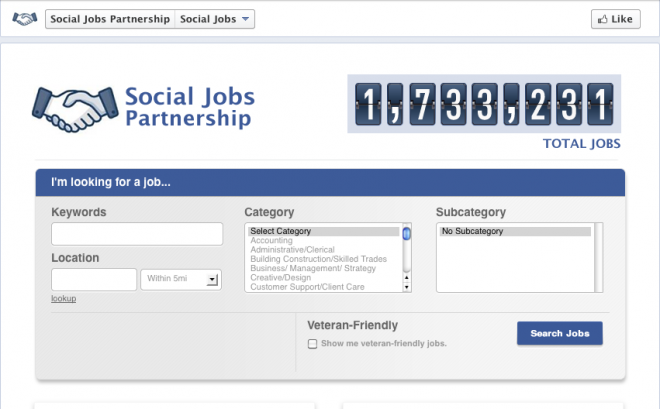Screen dimensions: 660x409
Task: Click the Search Jobs button
Action: pos(559,333)
